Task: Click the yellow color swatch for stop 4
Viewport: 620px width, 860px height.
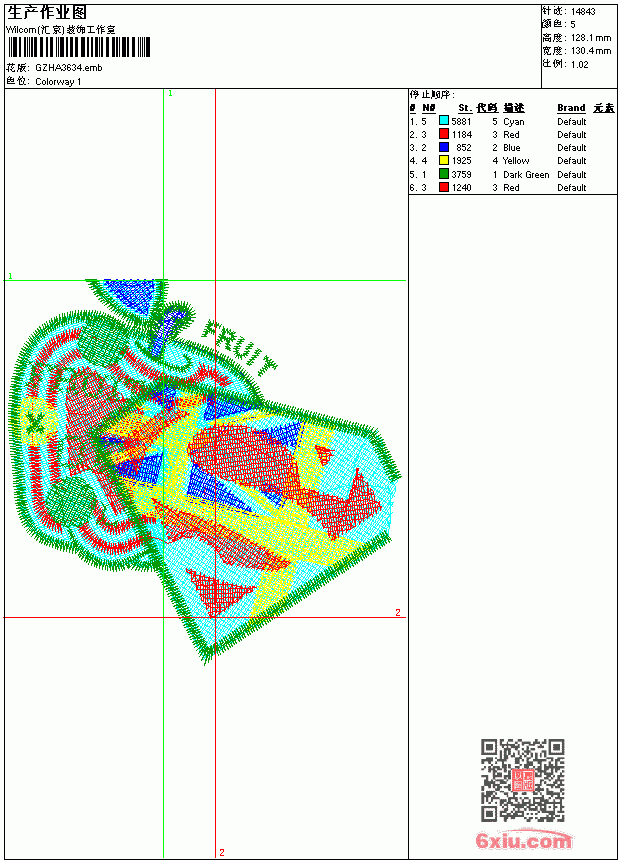Action: click(444, 160)
